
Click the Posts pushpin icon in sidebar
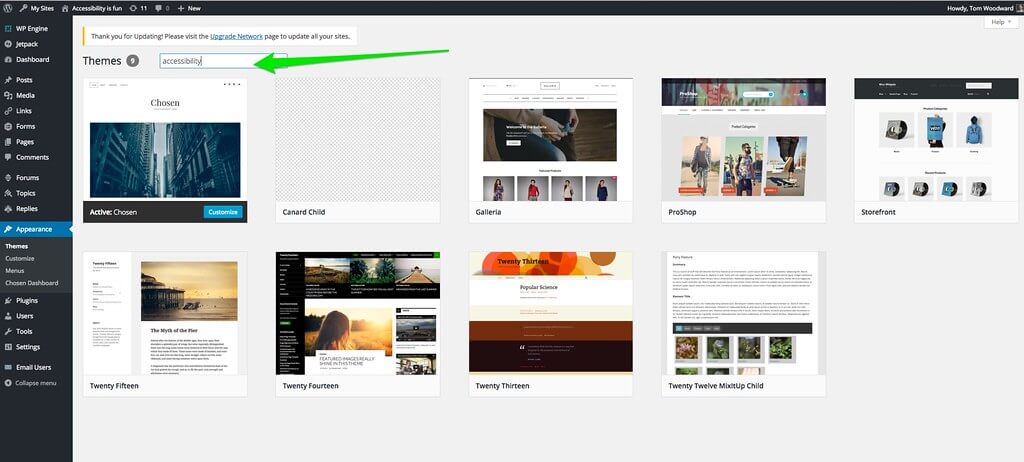pos(7,80)
